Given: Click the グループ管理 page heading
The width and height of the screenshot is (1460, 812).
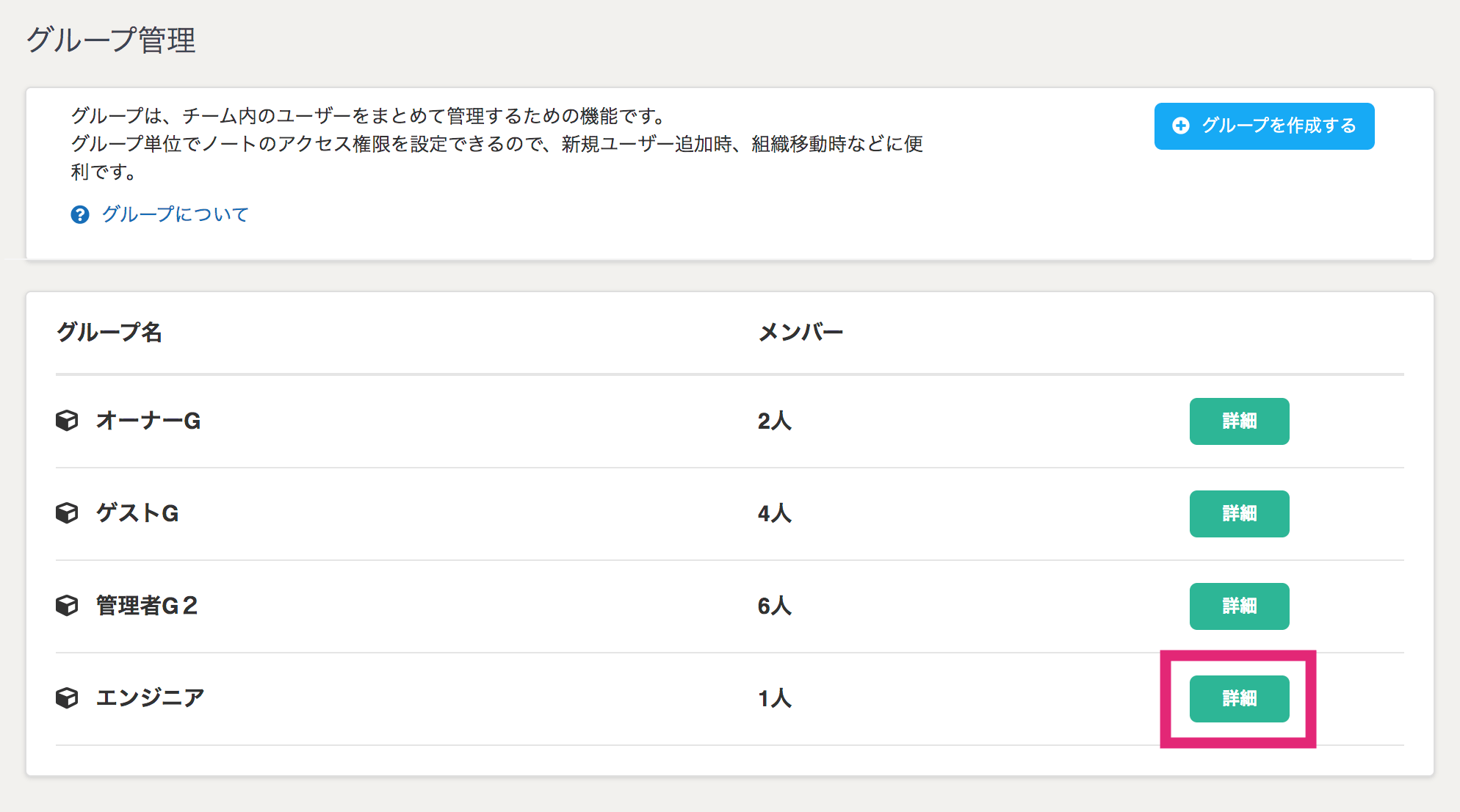Looking at the screenshot, I should pyautogui.click(x=112, y=40).
